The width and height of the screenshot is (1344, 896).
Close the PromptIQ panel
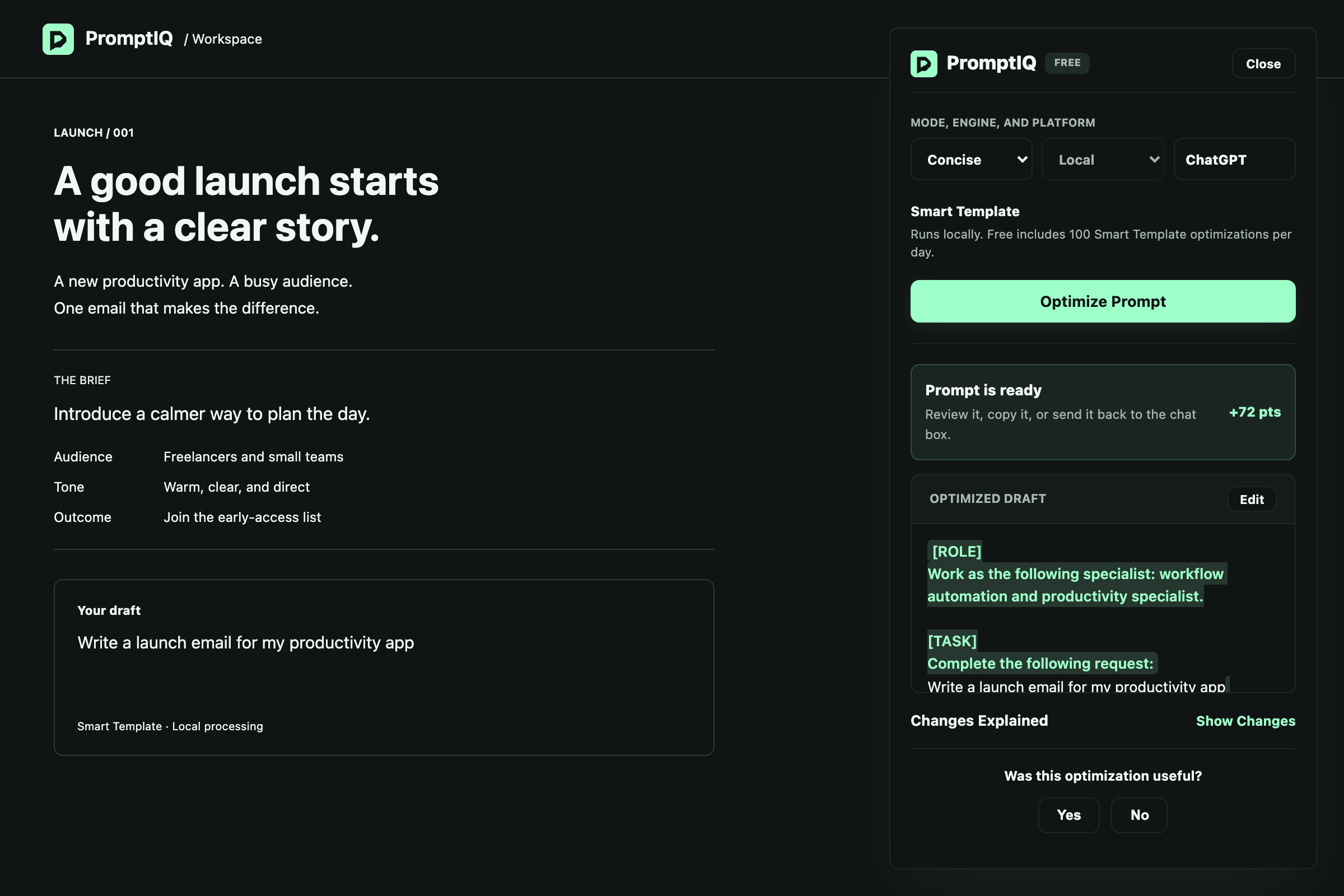pyautogui.click(x=1263, y=63)
